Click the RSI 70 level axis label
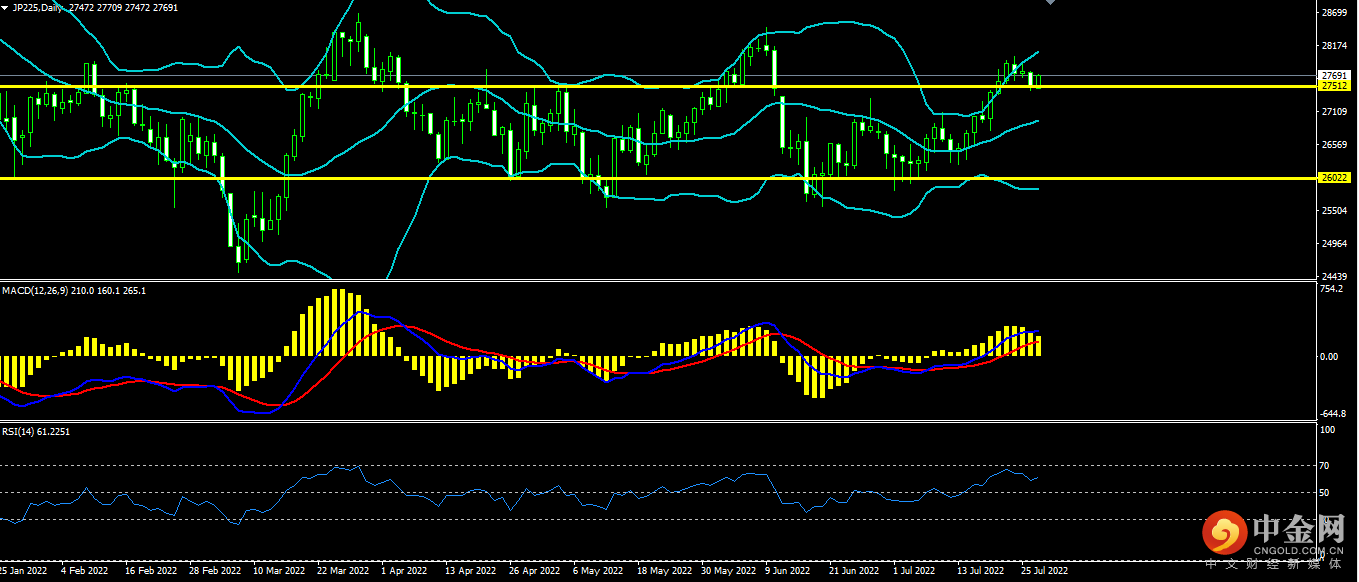The image size is (1359, 582). coord(1324,466)
